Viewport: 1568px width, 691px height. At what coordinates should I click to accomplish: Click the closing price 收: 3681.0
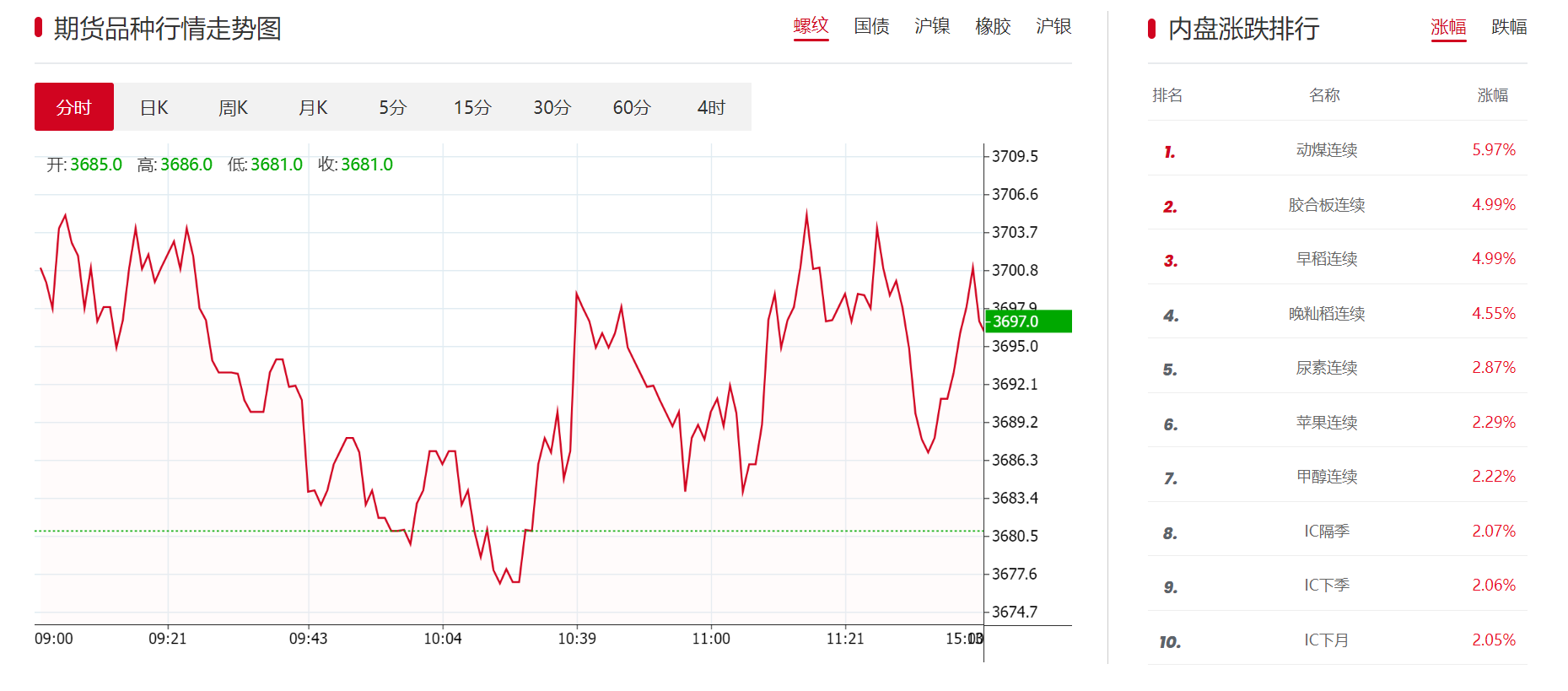[355, 165]
